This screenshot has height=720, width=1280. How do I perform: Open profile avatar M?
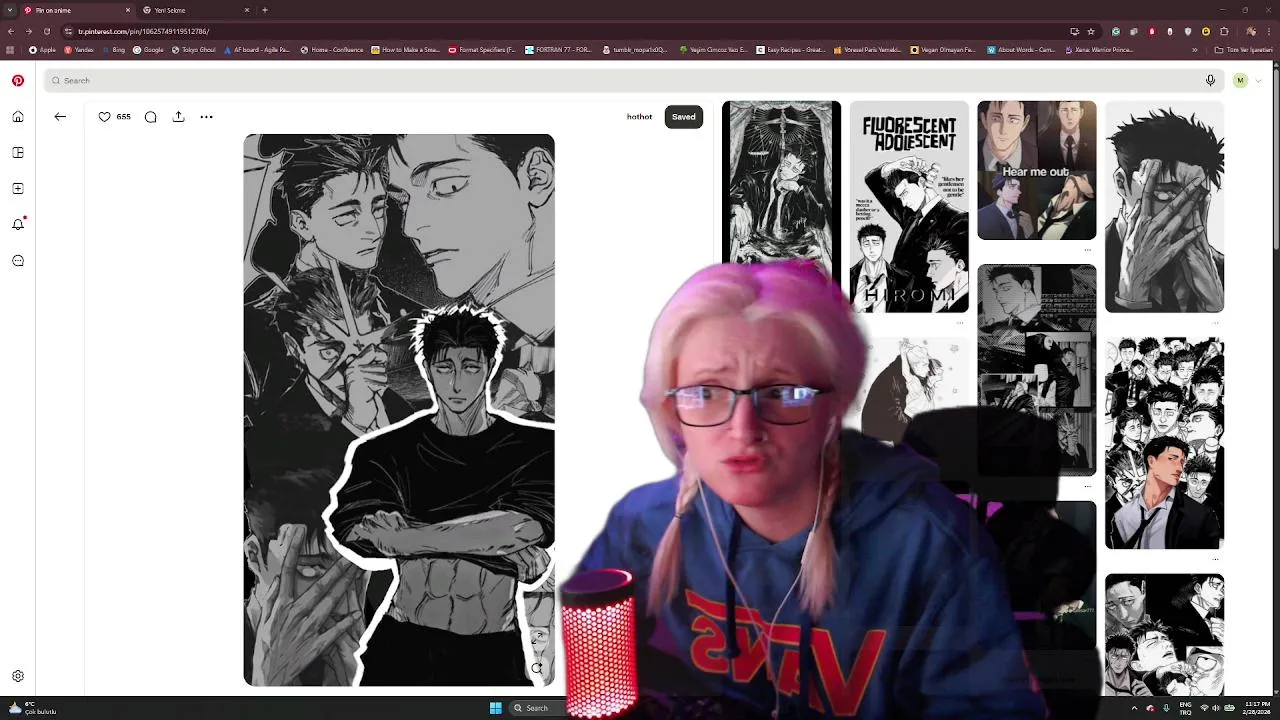pyautogui.click(x=1240, y=80)
